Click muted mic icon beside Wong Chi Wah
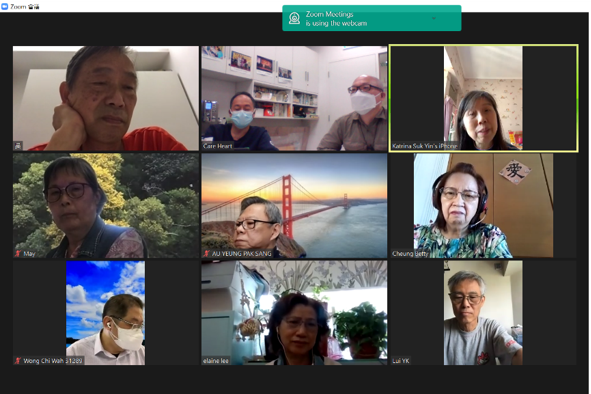 (x=18, y=361)
